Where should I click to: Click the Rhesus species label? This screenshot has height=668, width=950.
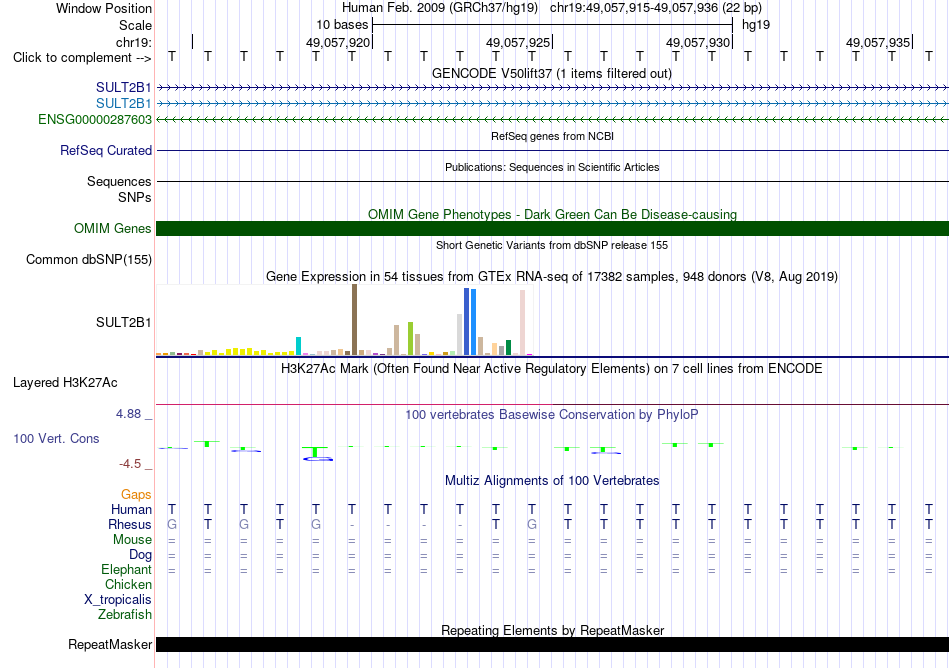130,524
